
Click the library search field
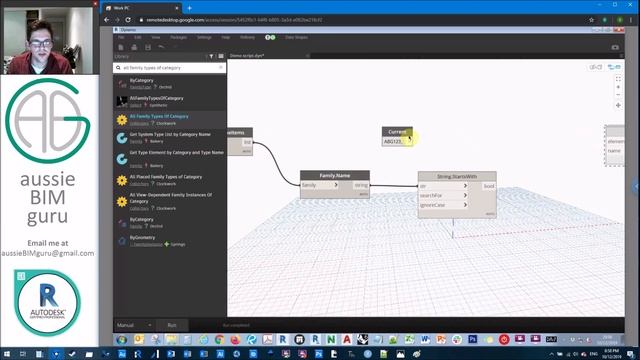tap(169, 68)
